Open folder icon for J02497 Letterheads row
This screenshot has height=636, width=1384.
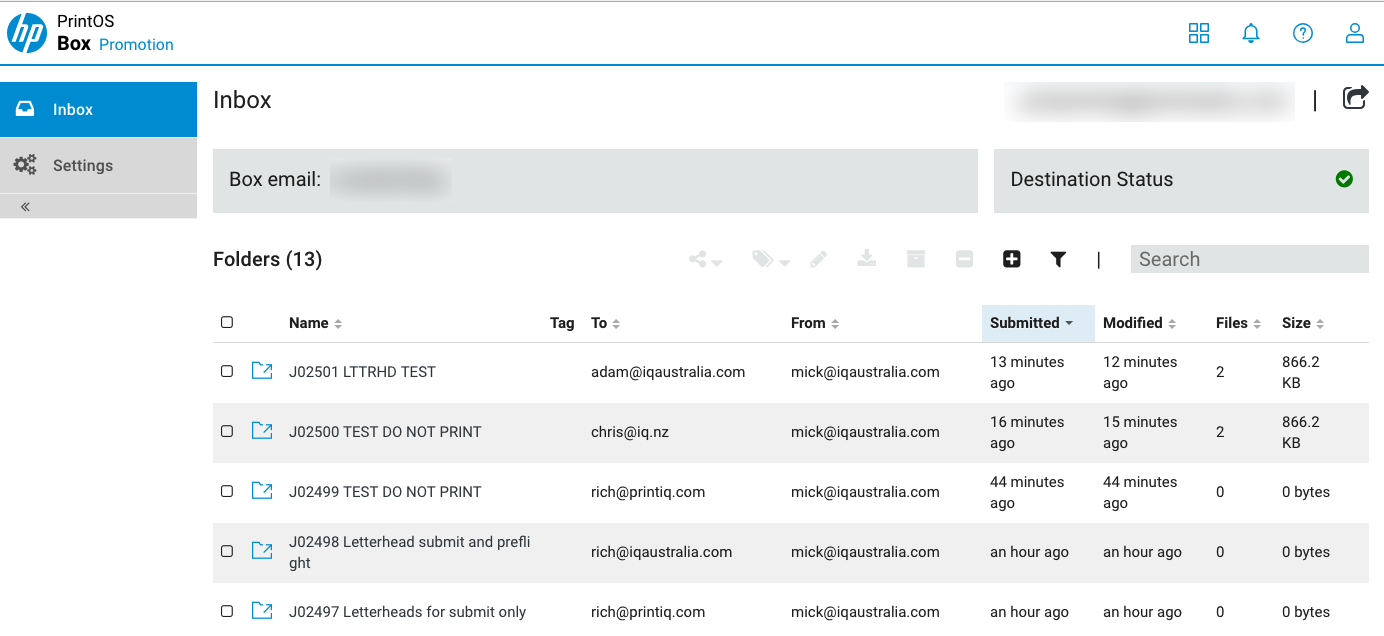coord(262,611)
